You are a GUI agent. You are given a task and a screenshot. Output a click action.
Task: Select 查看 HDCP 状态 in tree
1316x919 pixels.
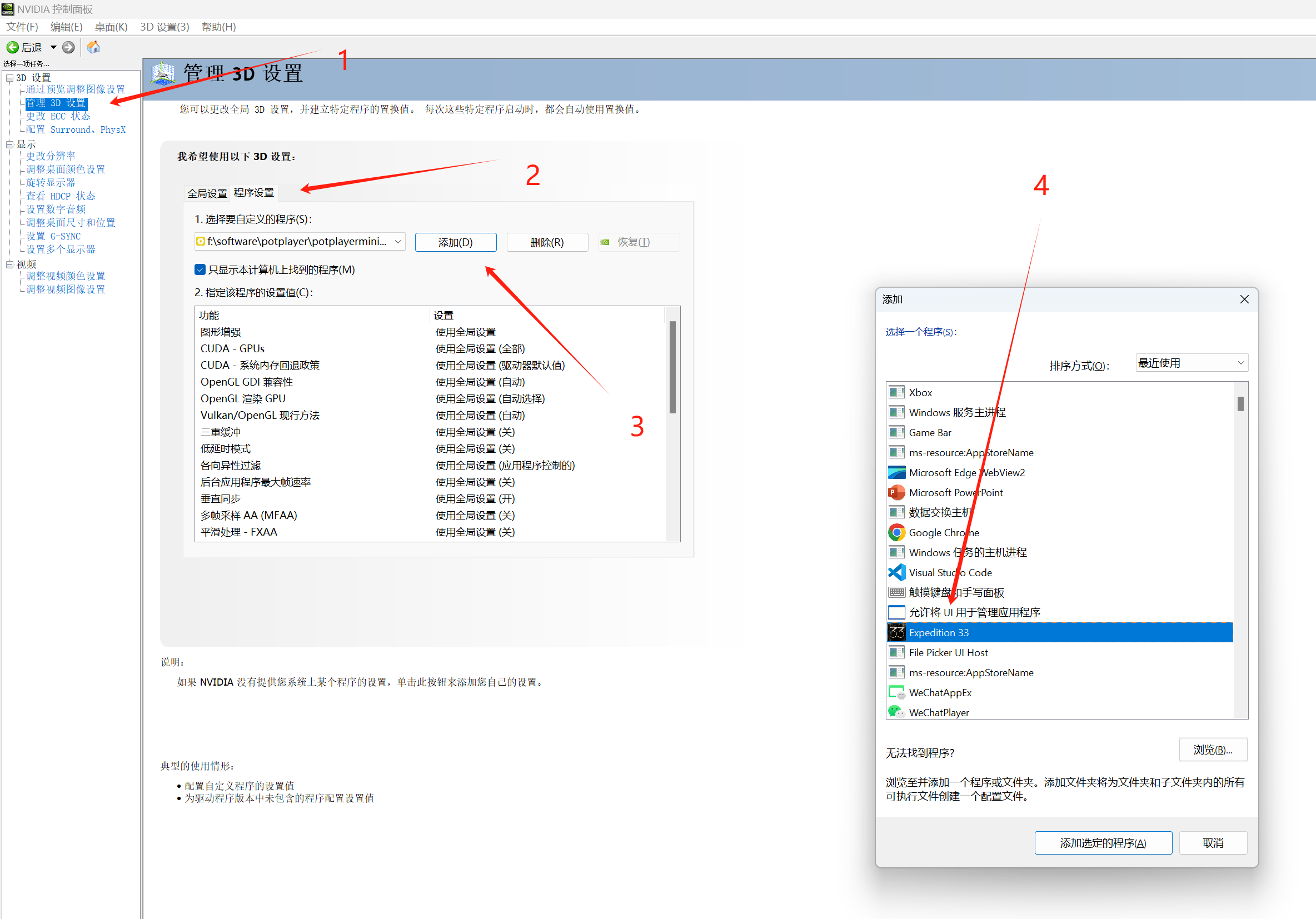point(61,196)
